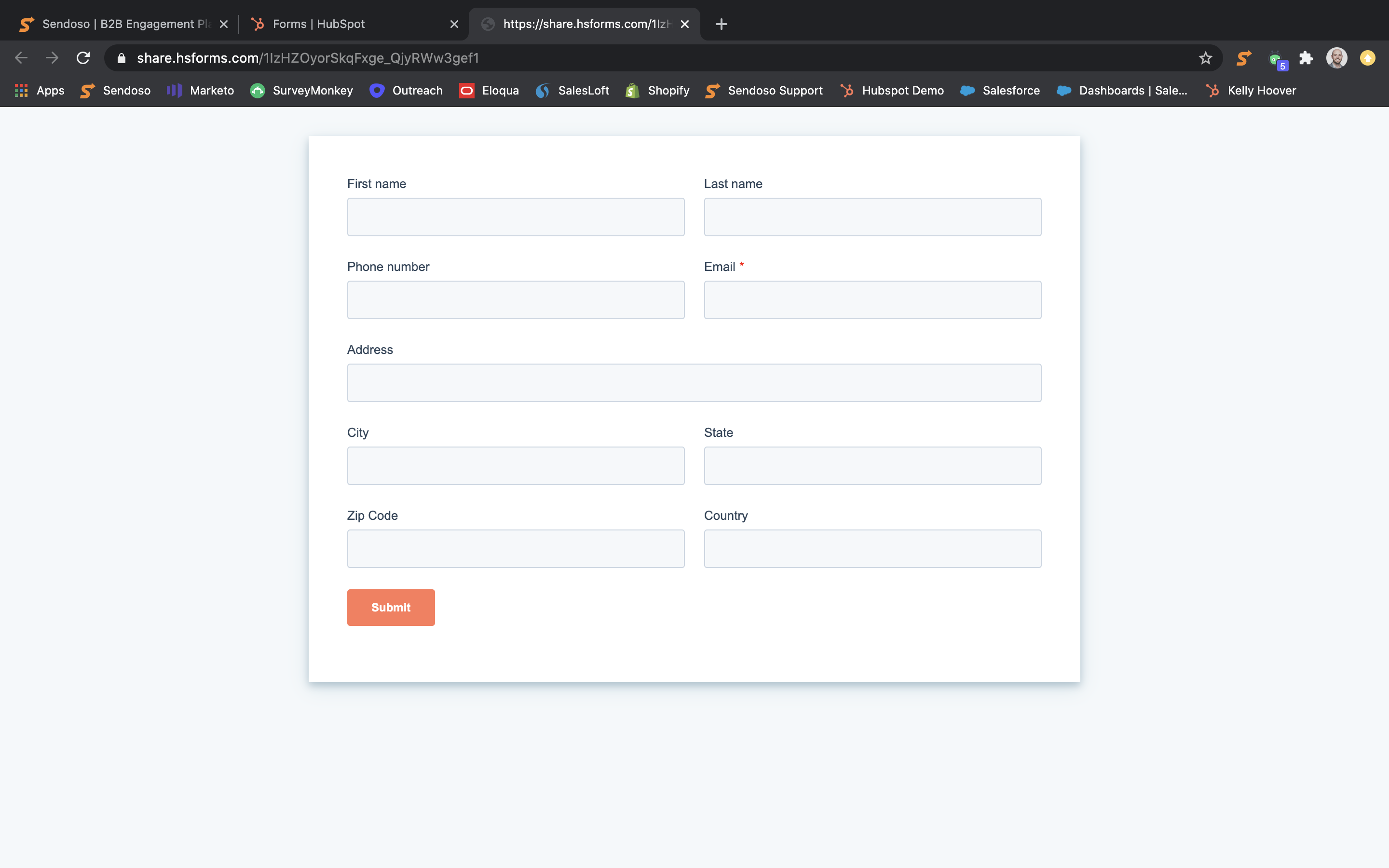Select the Zip Code input field
Screen dimensions: 1389x868
point(516,549)
